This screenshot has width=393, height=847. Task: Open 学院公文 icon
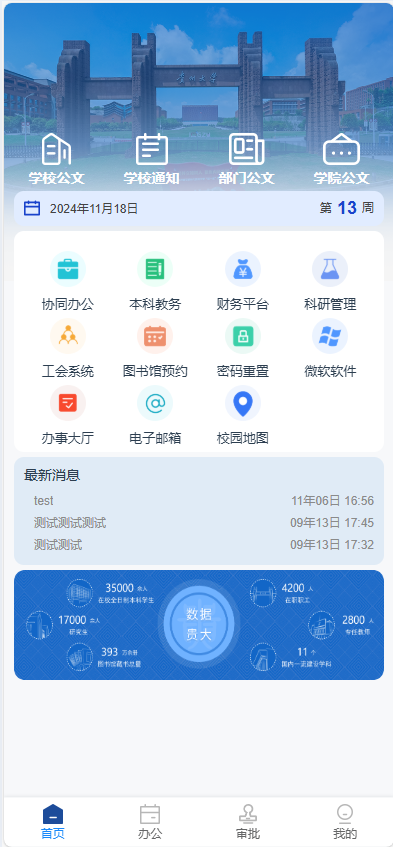tap(341, 150)
